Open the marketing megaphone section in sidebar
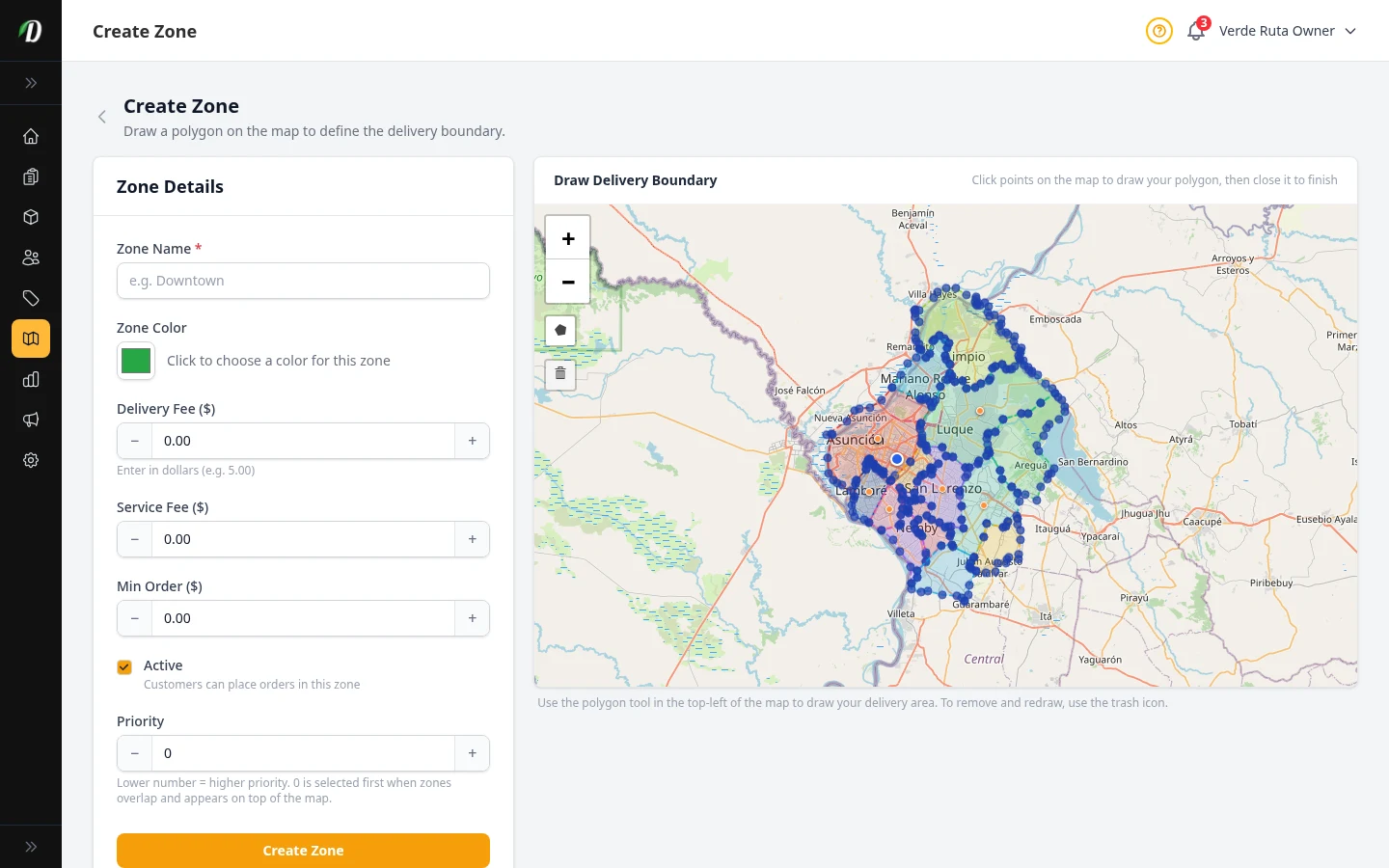Screen dimensions: 1389x868 coord(30,420)
